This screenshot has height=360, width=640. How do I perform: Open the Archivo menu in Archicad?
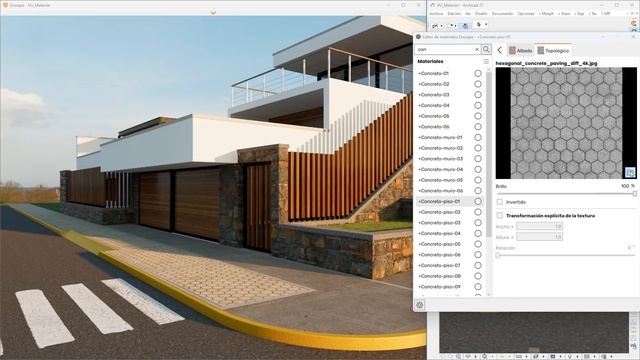pos(436,13)
